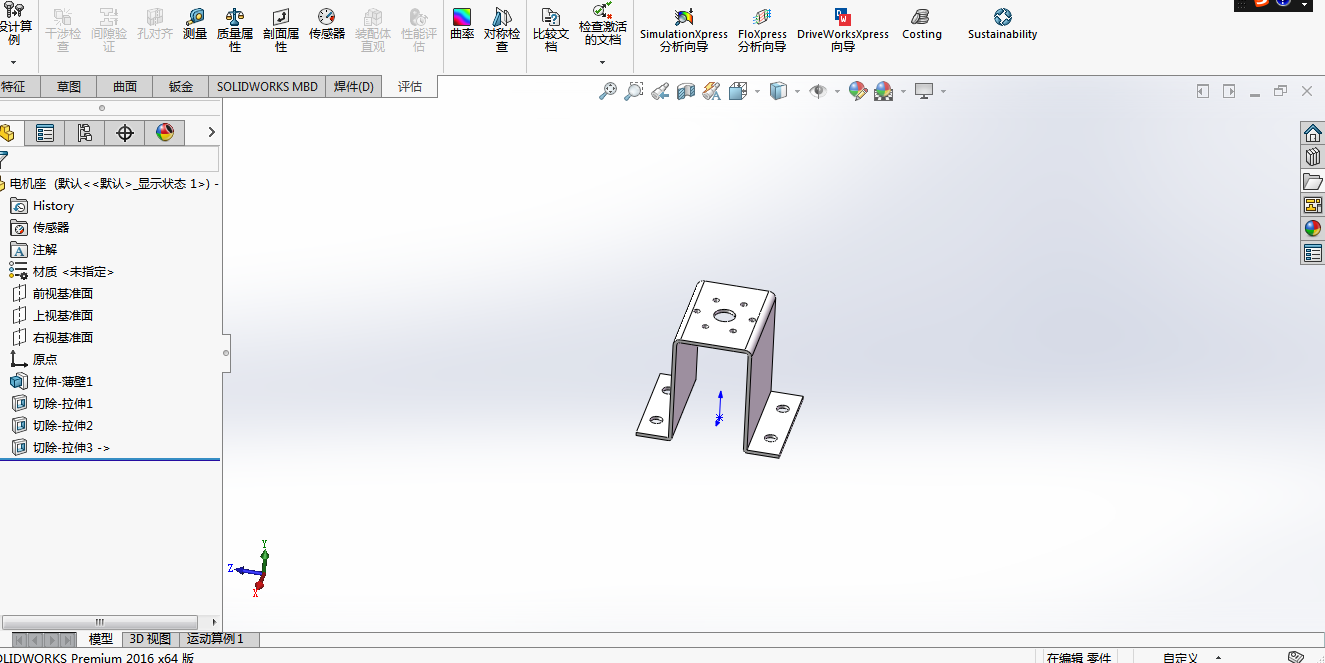Switch to 焊件(D) ribbon tab

pyautogui.click(x=353, y=87)
